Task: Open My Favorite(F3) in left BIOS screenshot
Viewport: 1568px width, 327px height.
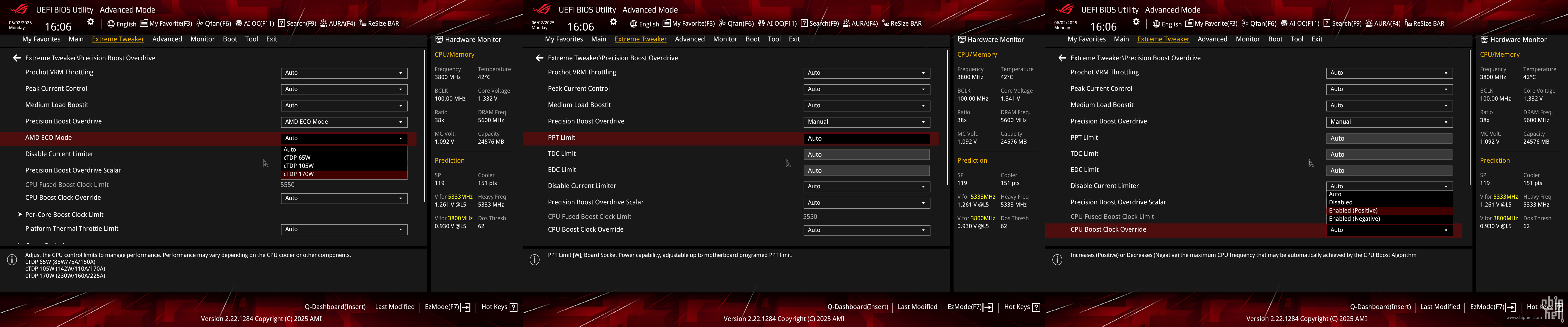Action: click(x=166, y=24)
